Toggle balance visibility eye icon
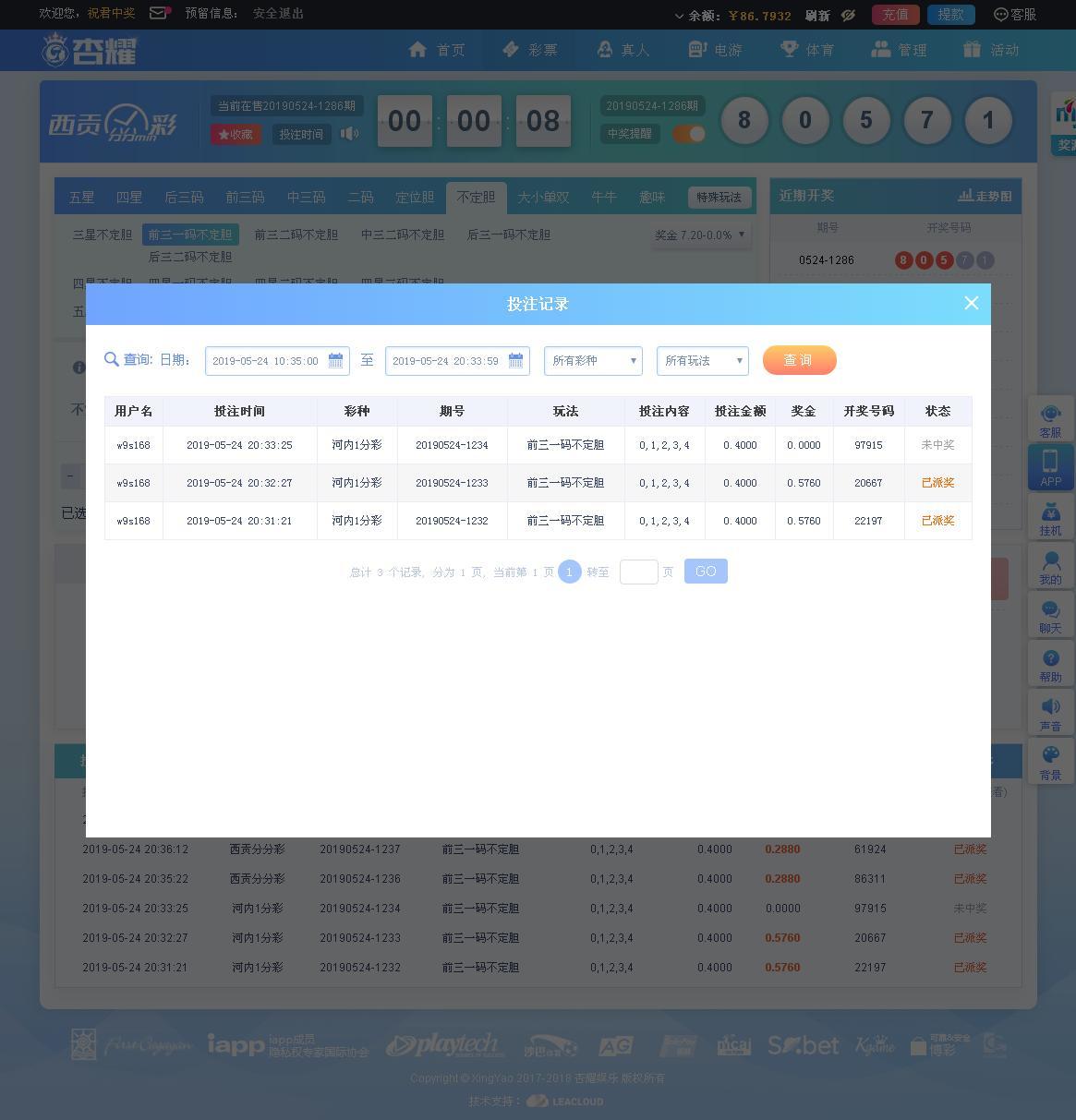Screen dimensions: 1076x1120 tap(849, 15)
